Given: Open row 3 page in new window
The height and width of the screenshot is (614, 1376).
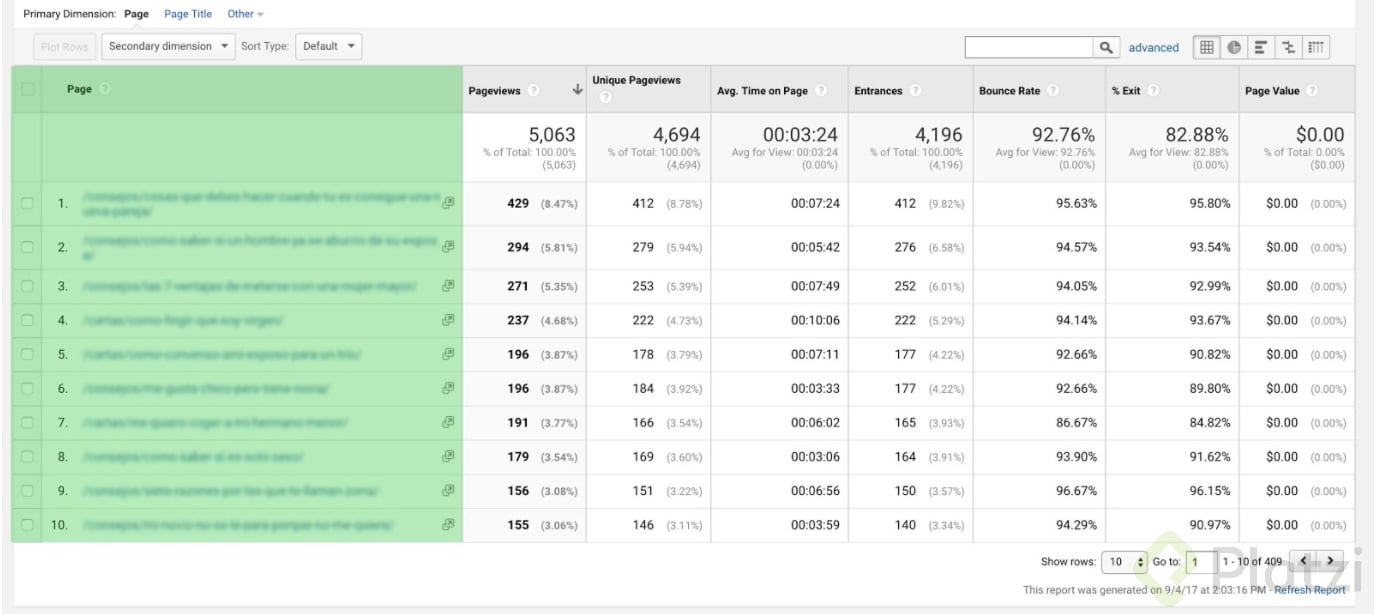Looking at the screenshot, I should coord(448,285).
